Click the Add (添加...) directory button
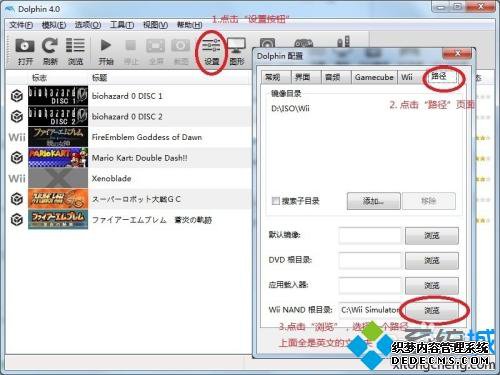The image size is (500, 375). pos(373,201)
